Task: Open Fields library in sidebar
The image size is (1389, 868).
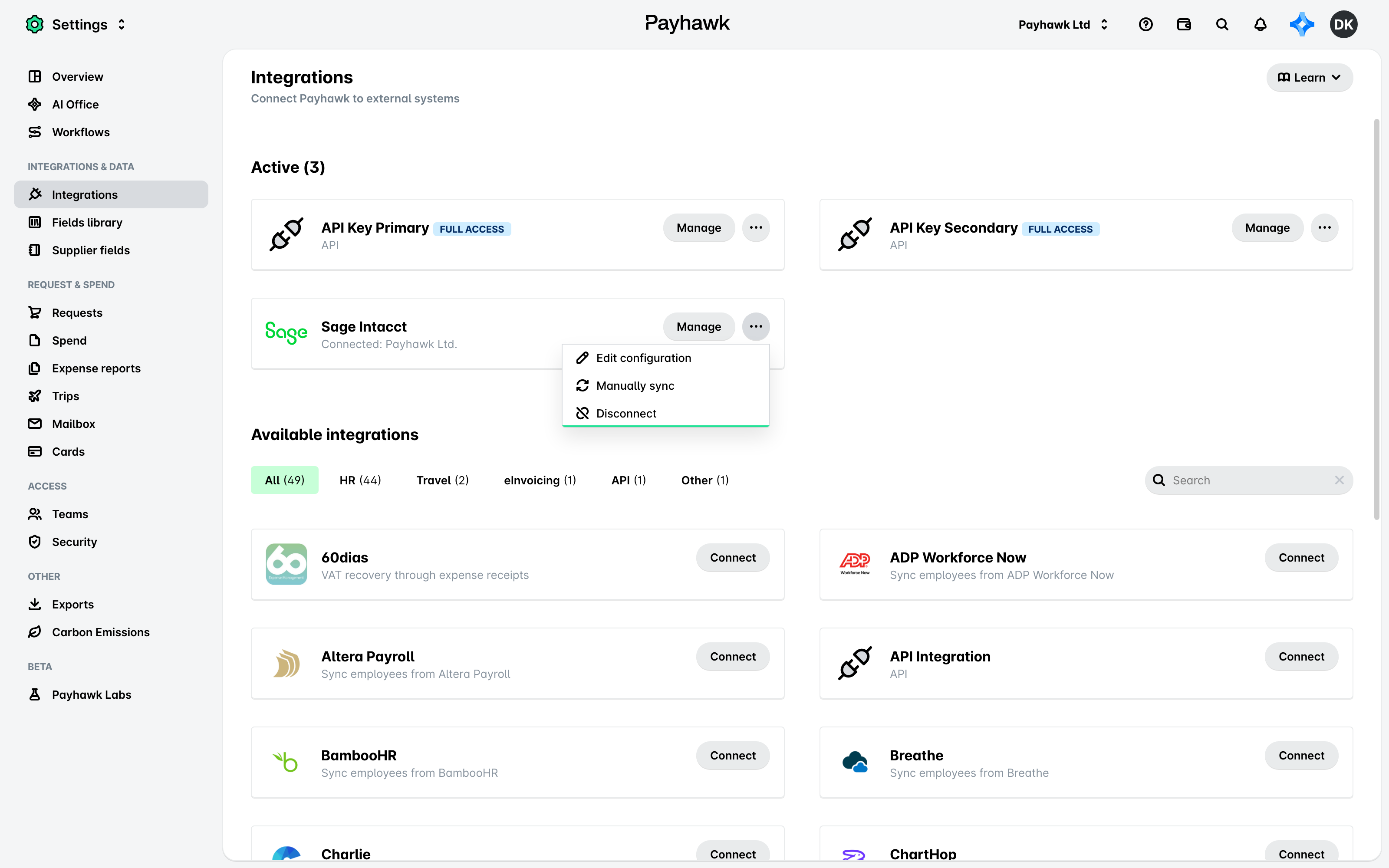Action: coord(111,222)
